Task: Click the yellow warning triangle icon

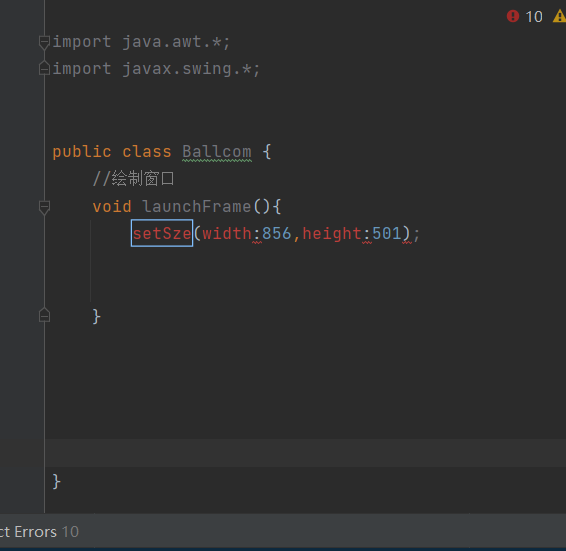Action: click(560, 16)
